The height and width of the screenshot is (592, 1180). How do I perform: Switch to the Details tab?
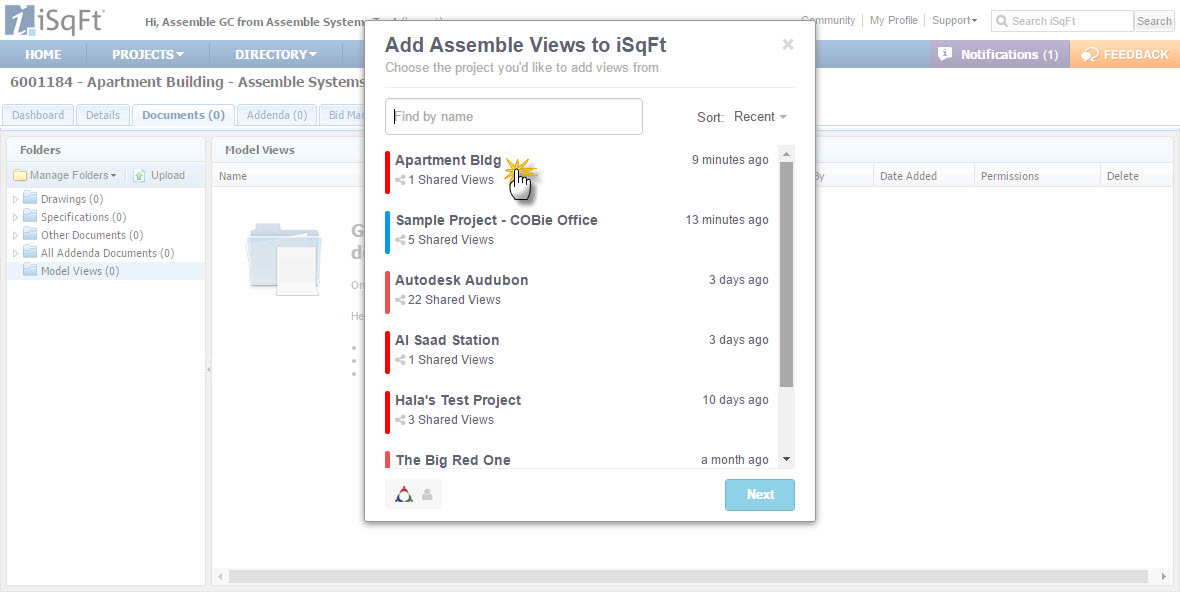tap(102, 115)
